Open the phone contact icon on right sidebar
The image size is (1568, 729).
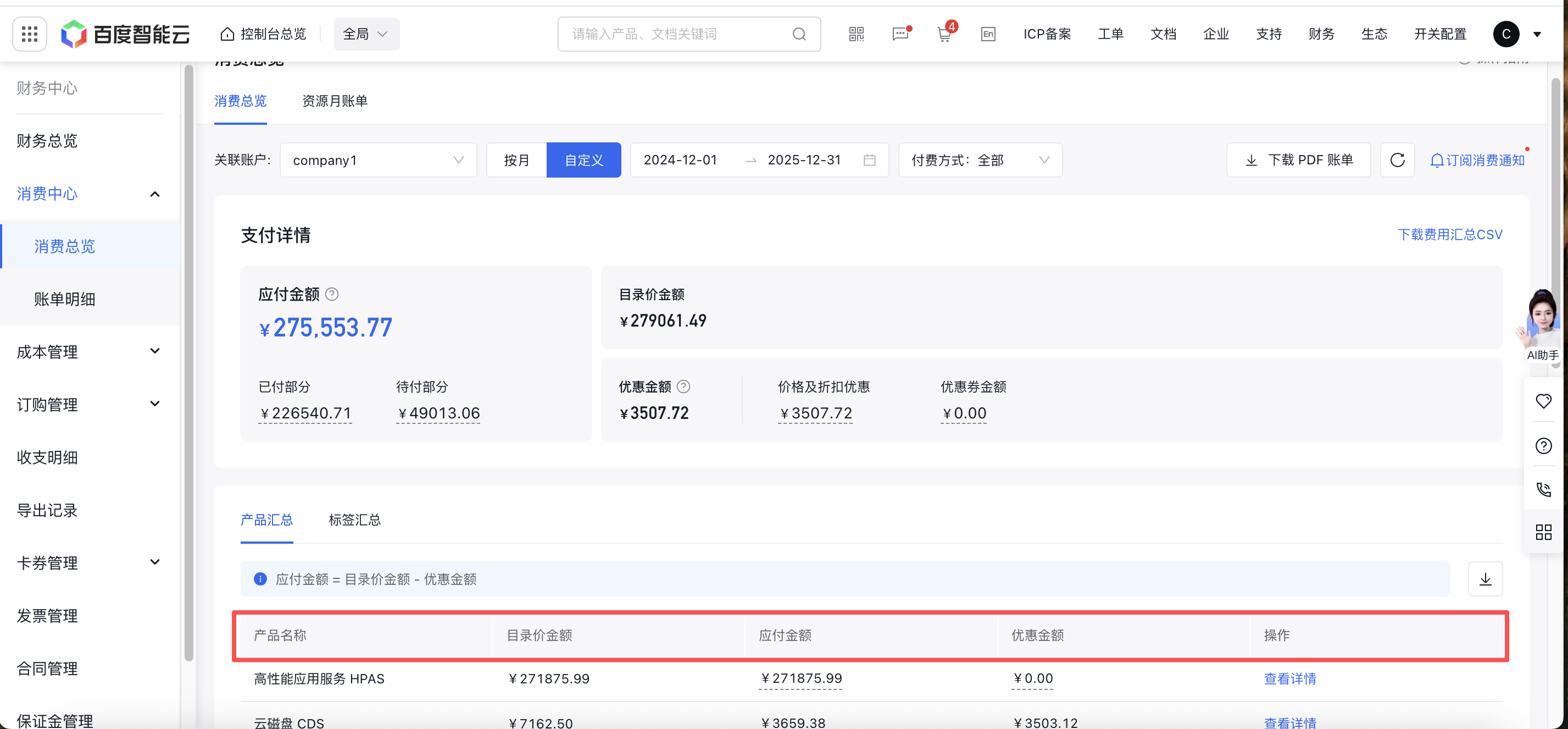[x=1543, y=489]
